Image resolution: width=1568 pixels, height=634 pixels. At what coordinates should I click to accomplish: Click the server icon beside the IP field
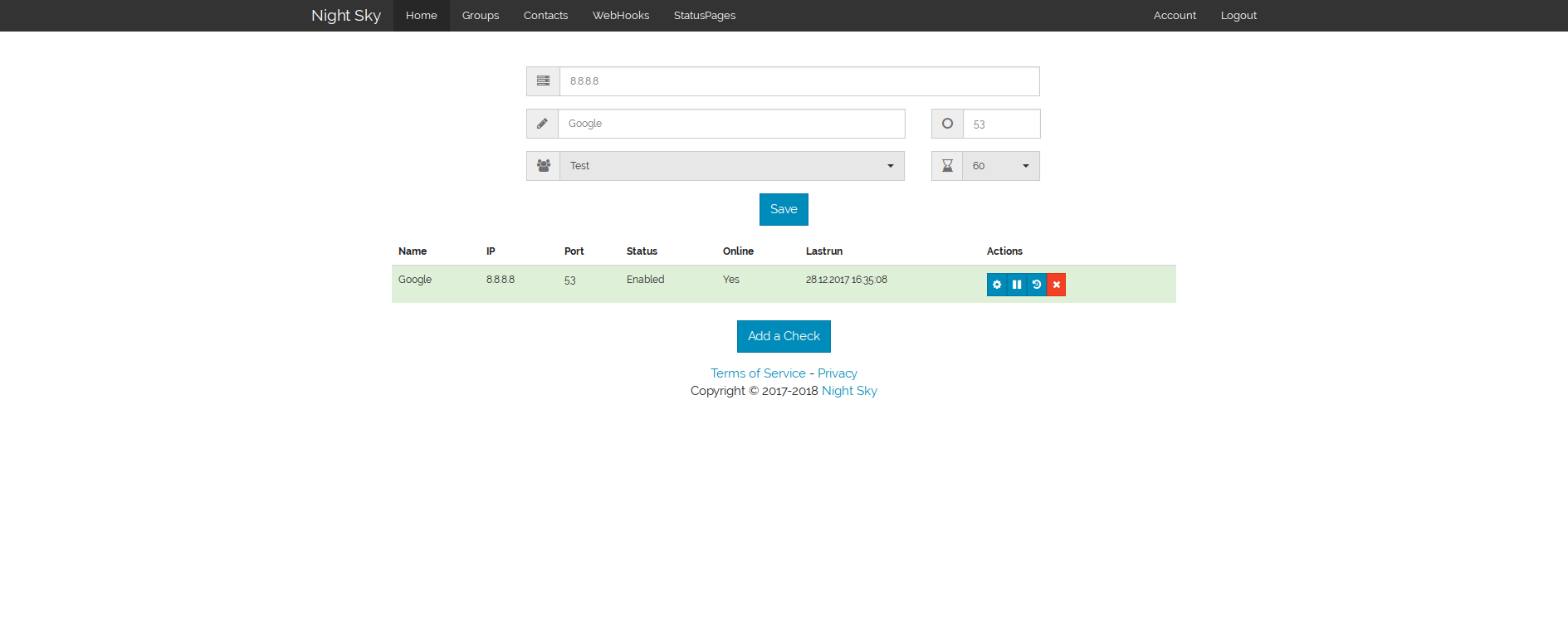click(x=543, y=81)
